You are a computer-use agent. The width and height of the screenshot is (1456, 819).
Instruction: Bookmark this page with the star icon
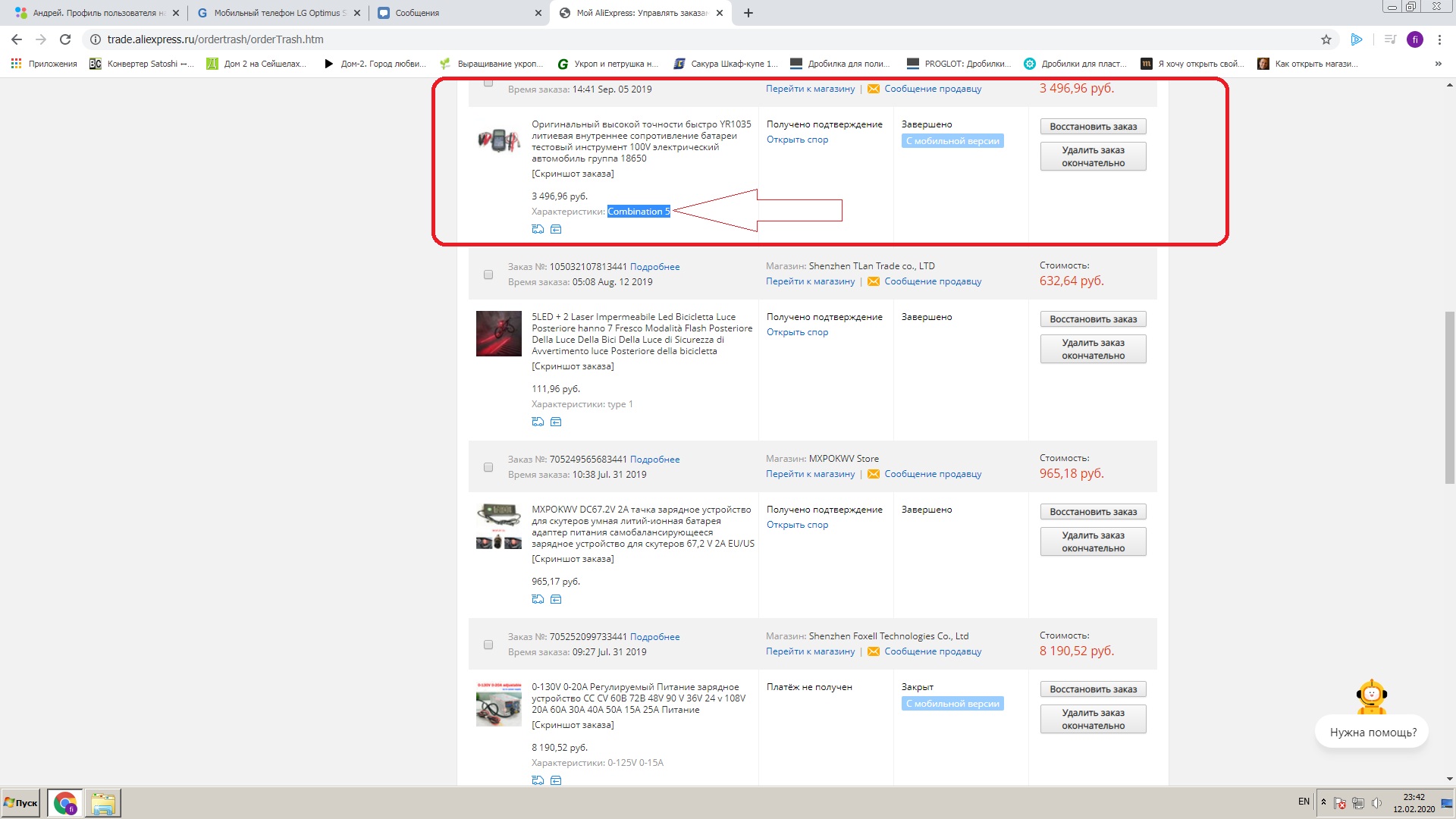[x=1326, y=39]
